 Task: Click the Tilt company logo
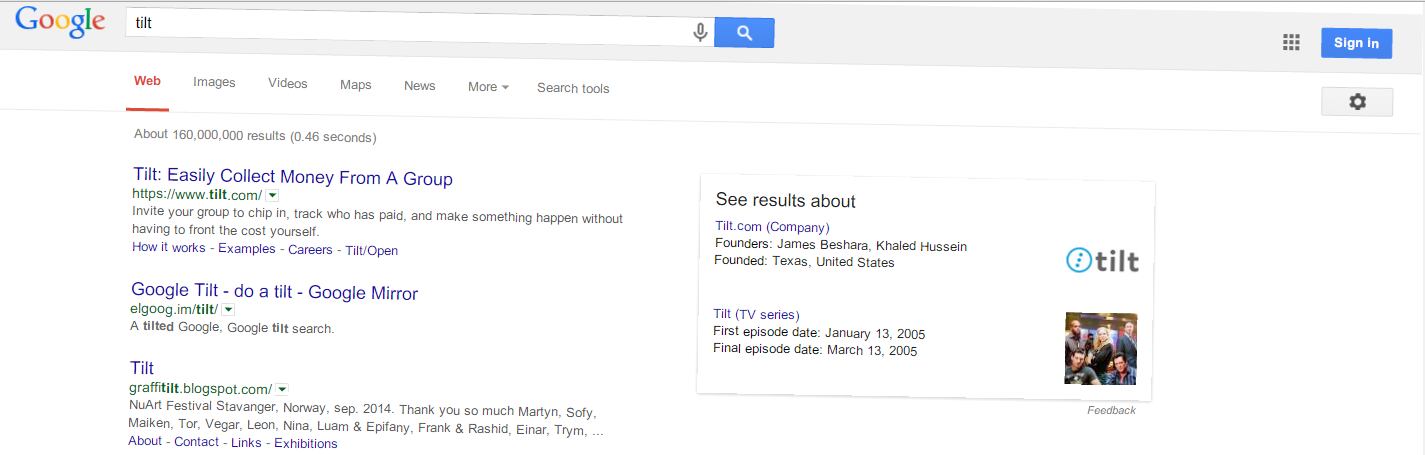pos(1102,261)
